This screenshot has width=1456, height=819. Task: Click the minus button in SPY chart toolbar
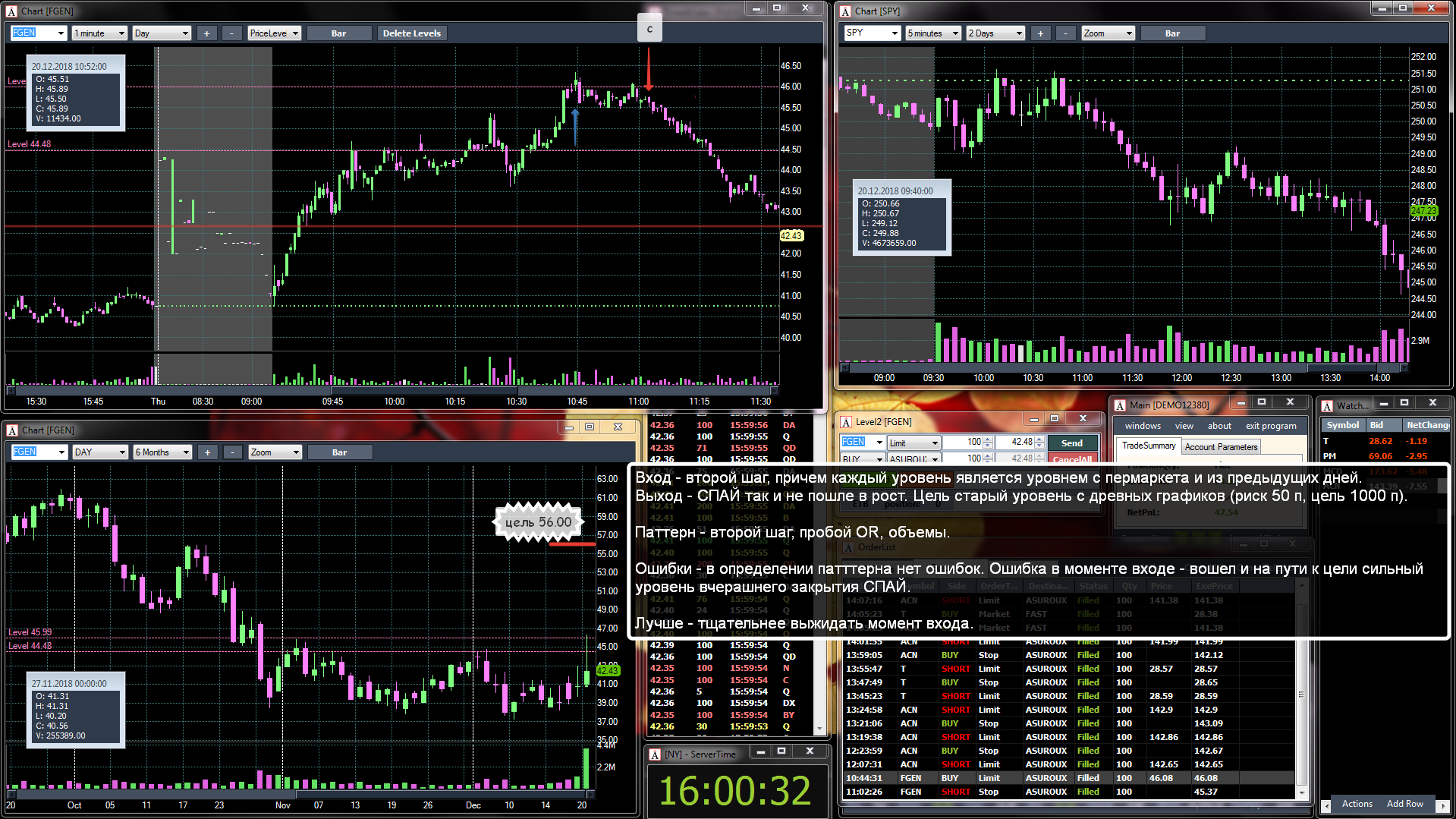[x=1065, y=33]
